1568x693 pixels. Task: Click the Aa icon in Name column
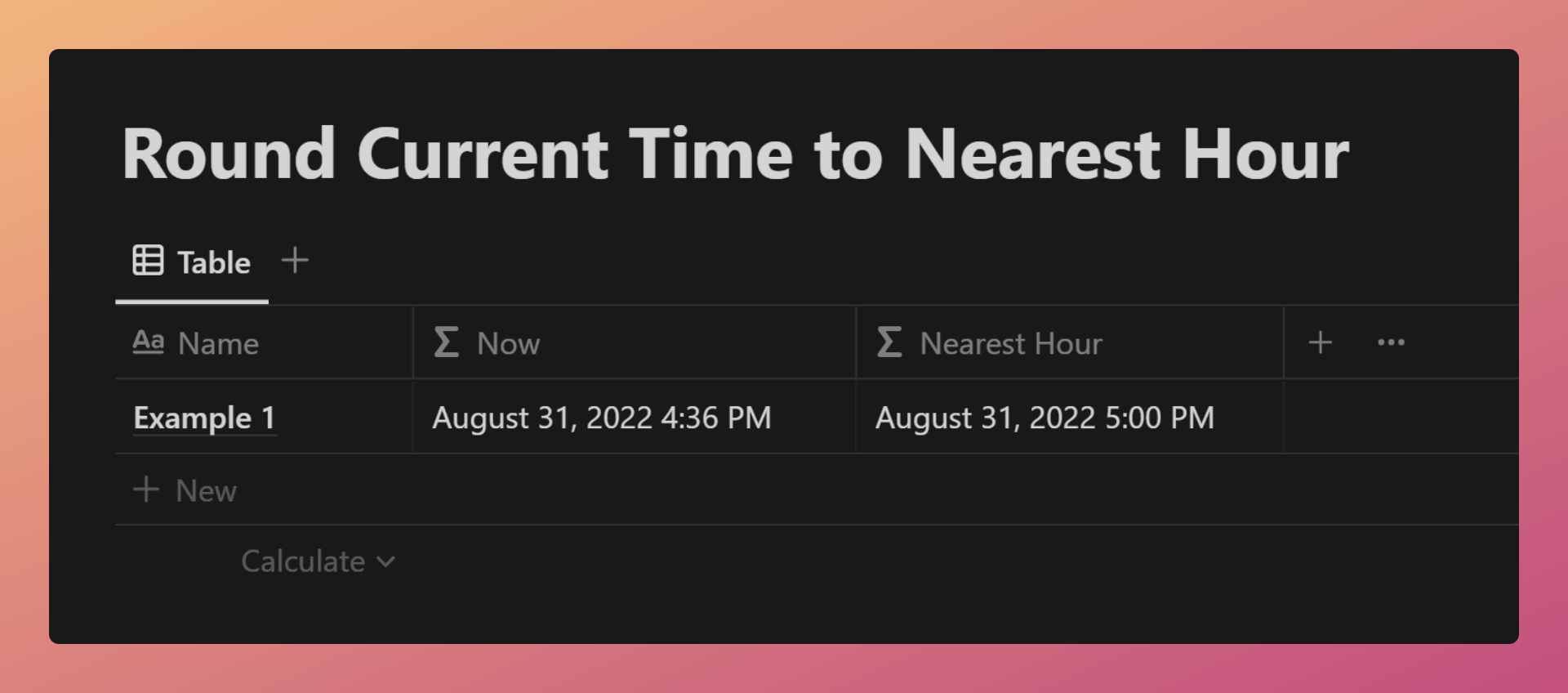pos(149,342)
